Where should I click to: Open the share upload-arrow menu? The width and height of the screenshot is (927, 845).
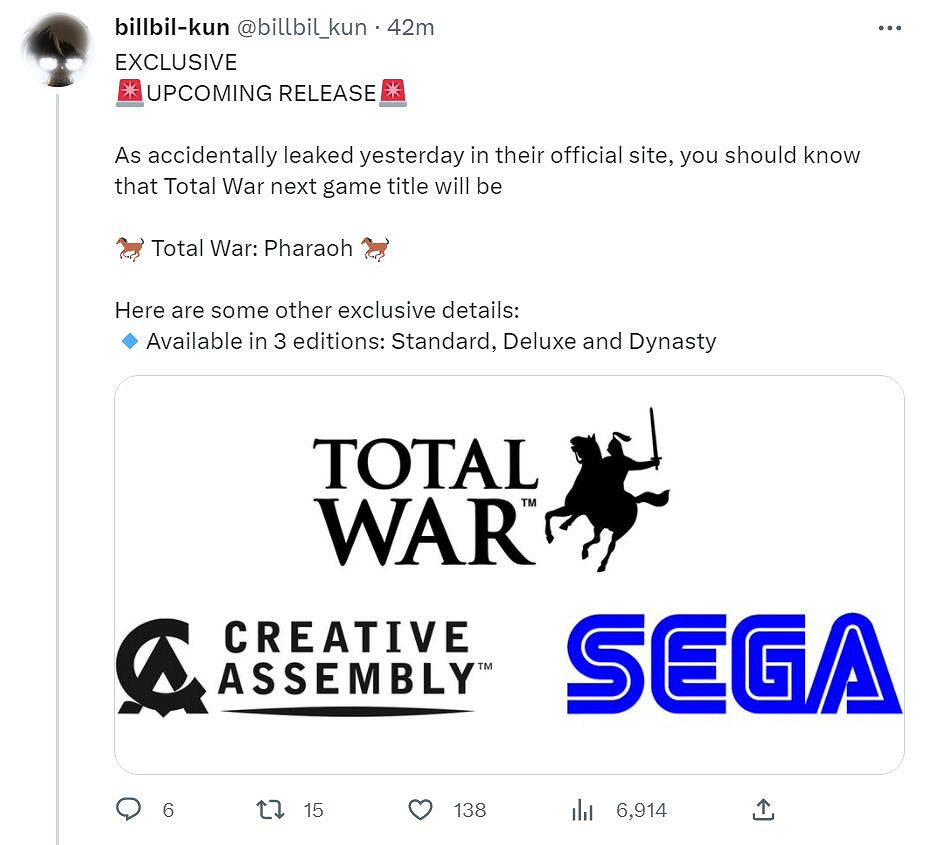point(762,809)
